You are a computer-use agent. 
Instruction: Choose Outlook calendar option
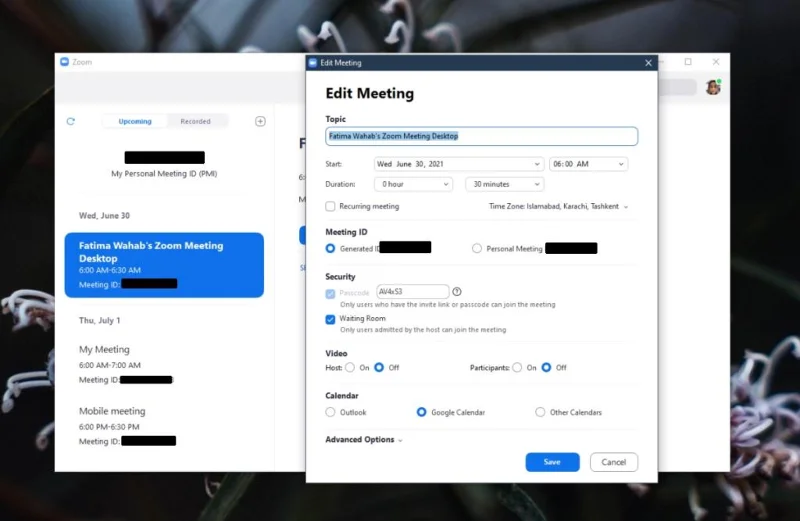330,412
